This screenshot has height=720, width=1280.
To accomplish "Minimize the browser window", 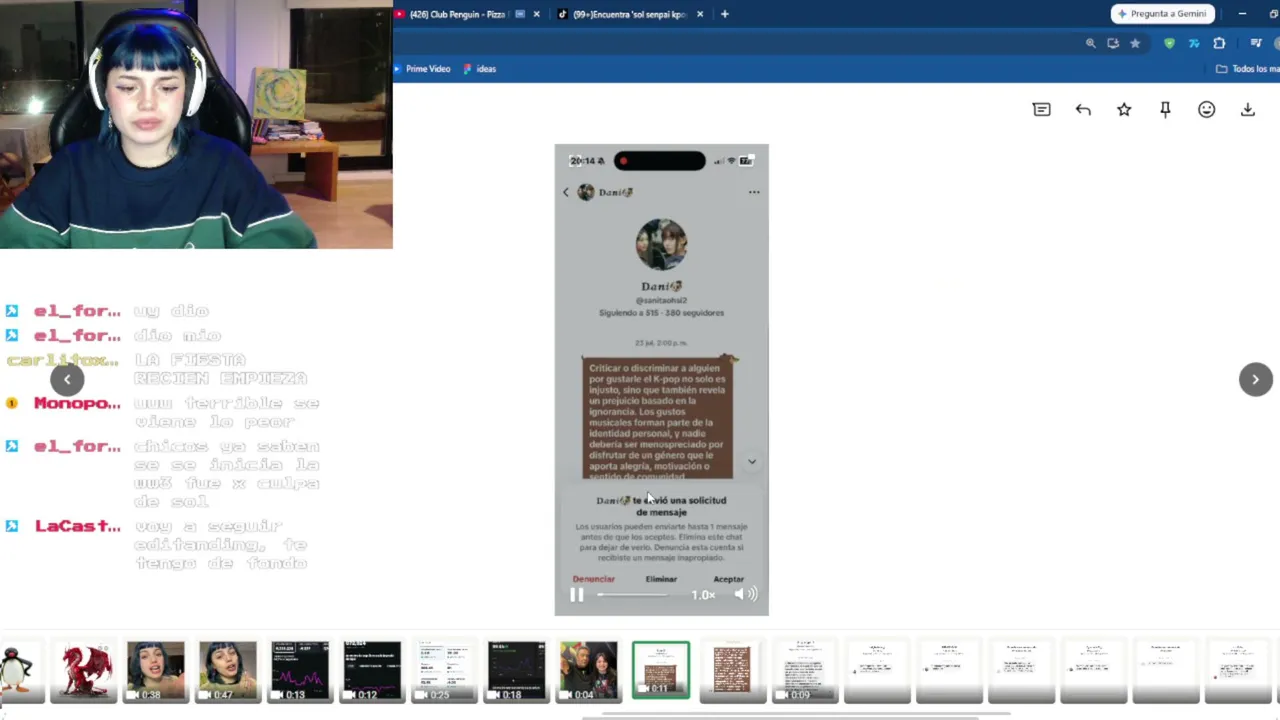I will tap(1242, 14).
